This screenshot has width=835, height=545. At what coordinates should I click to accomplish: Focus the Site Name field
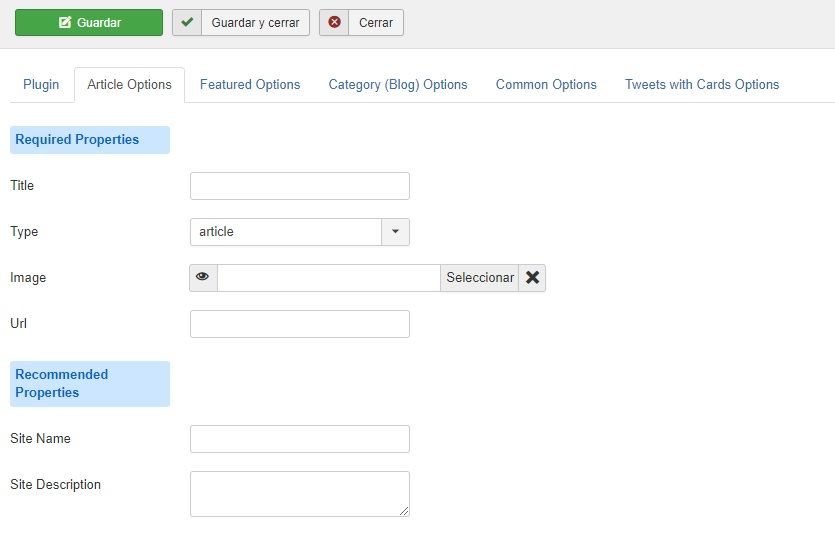pos(300,439)
